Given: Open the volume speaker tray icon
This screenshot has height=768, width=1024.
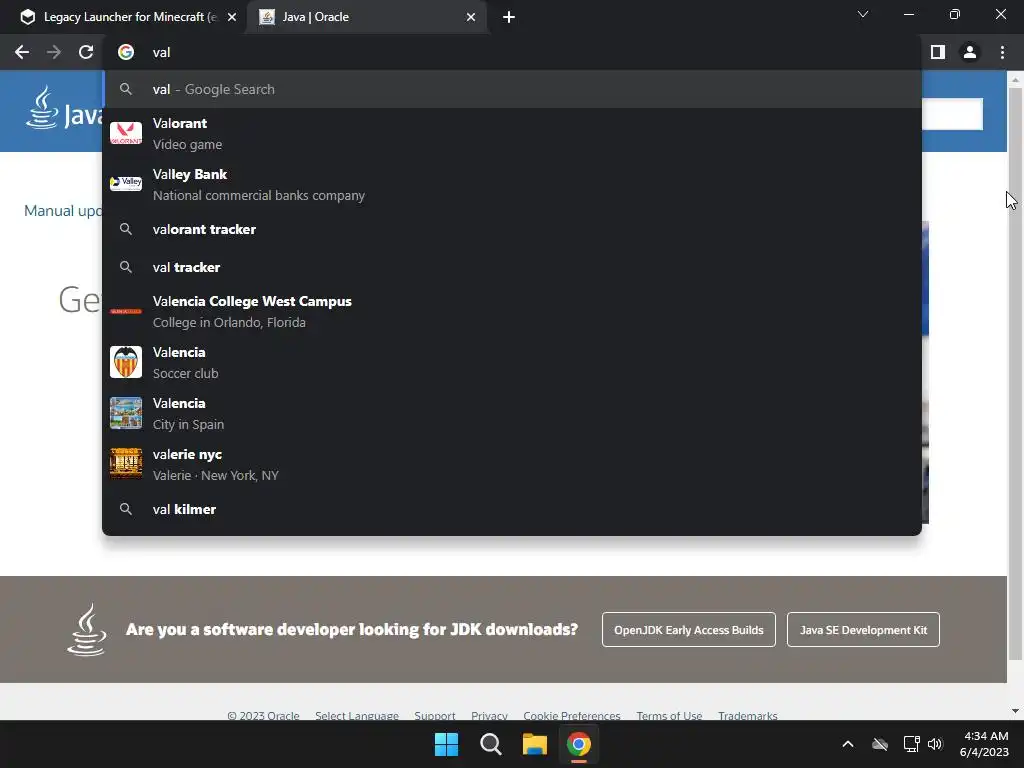Looking at the screenshot, I should pyautogui.click(x=935, y=744).
